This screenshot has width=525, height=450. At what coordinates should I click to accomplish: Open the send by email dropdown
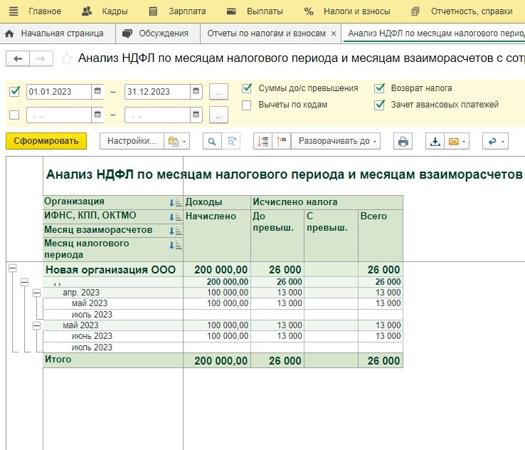click(457, 141)
